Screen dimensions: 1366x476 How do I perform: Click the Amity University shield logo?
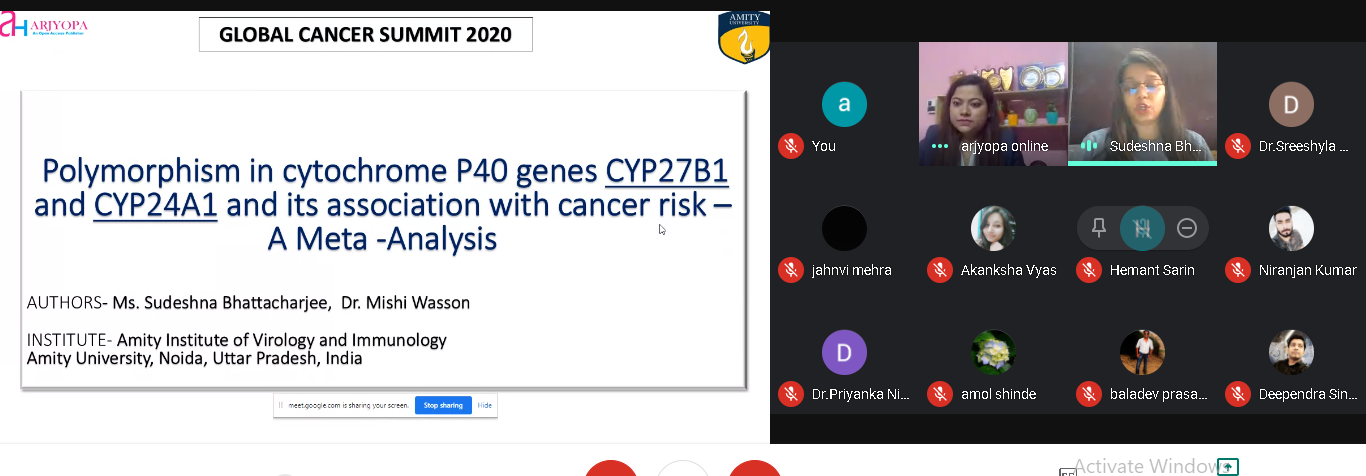click(x=743, y=36)
